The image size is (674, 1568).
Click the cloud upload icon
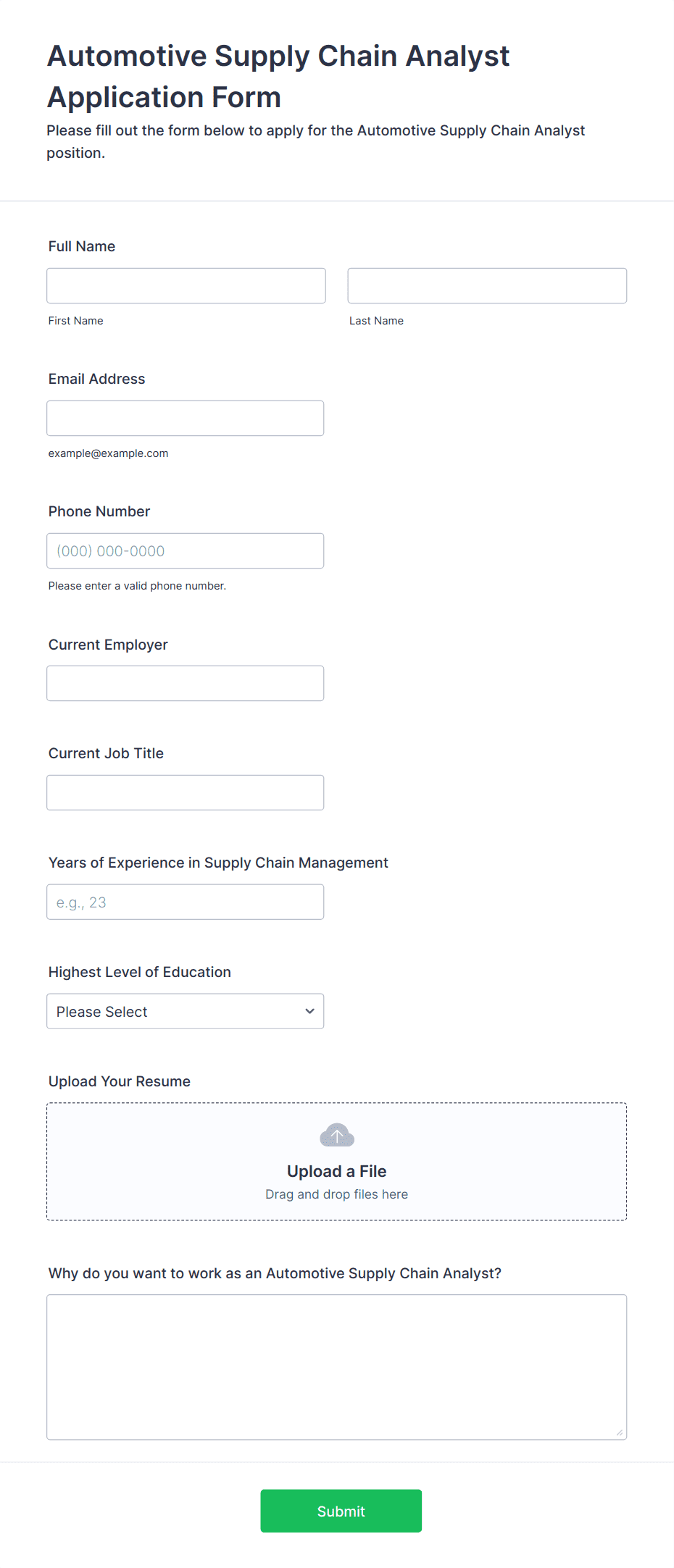[337, 1135]
